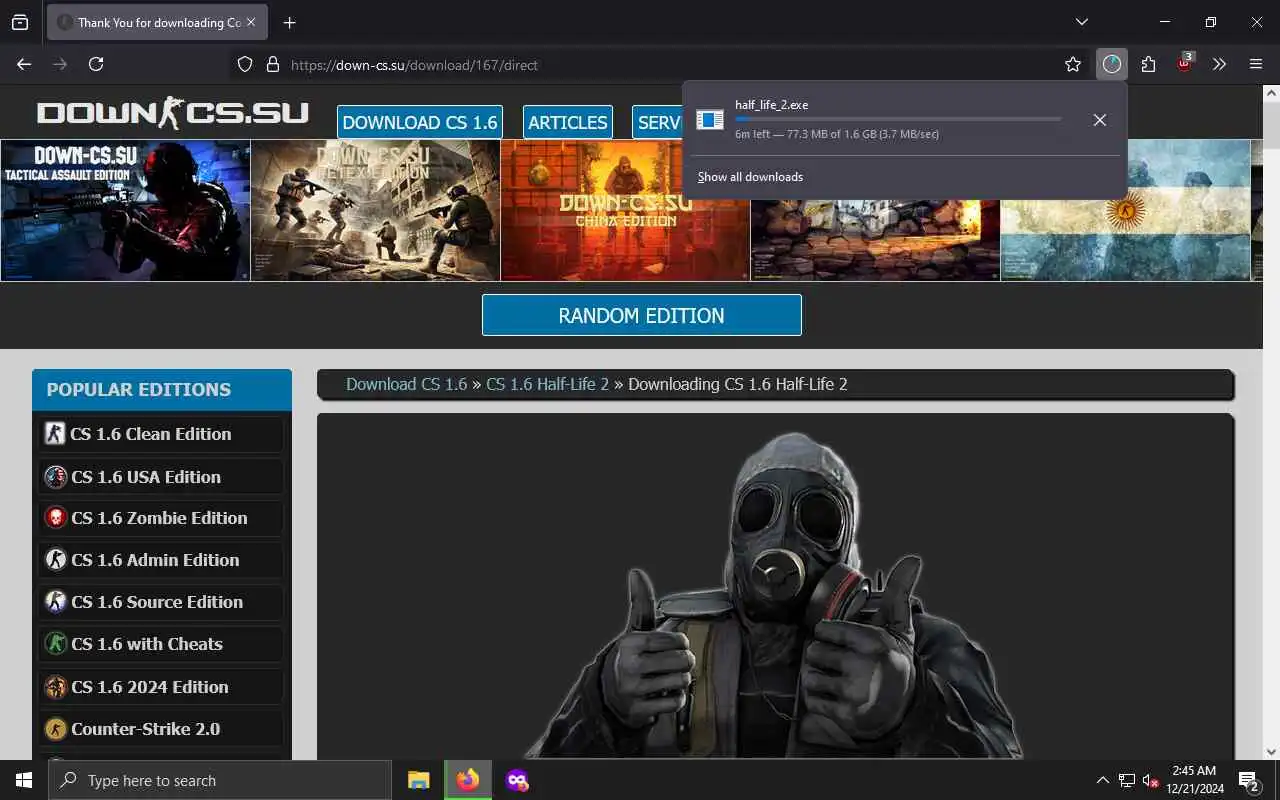Click the gas mask soldier image
The width and height of the screenshot is (1280, 800).
tap(775, 595)
